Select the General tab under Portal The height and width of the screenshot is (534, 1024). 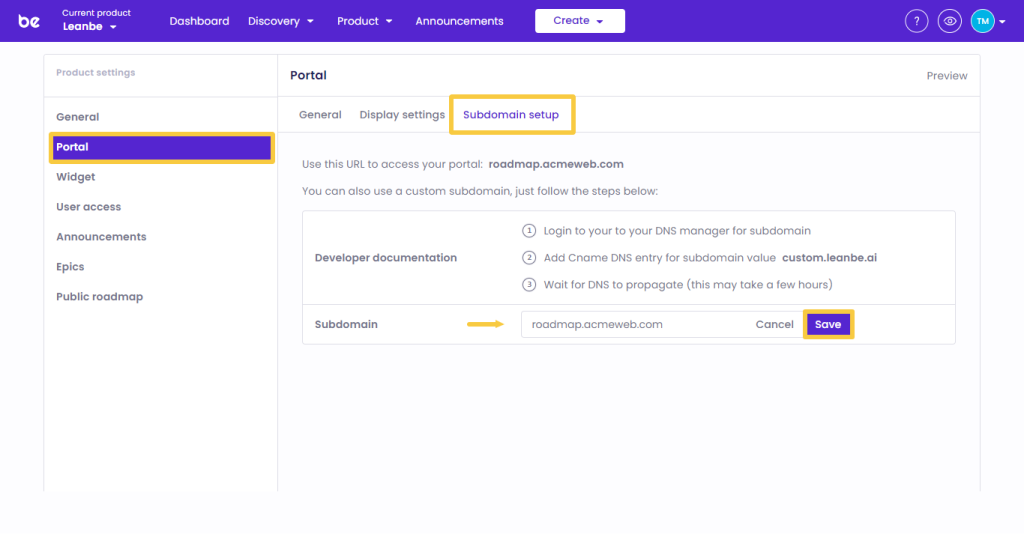click(x=320, y=115)
